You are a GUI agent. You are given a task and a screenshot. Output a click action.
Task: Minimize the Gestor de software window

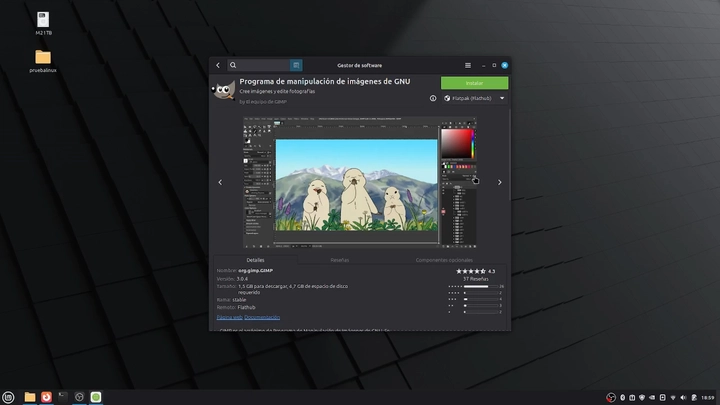(x=484, y=66)
